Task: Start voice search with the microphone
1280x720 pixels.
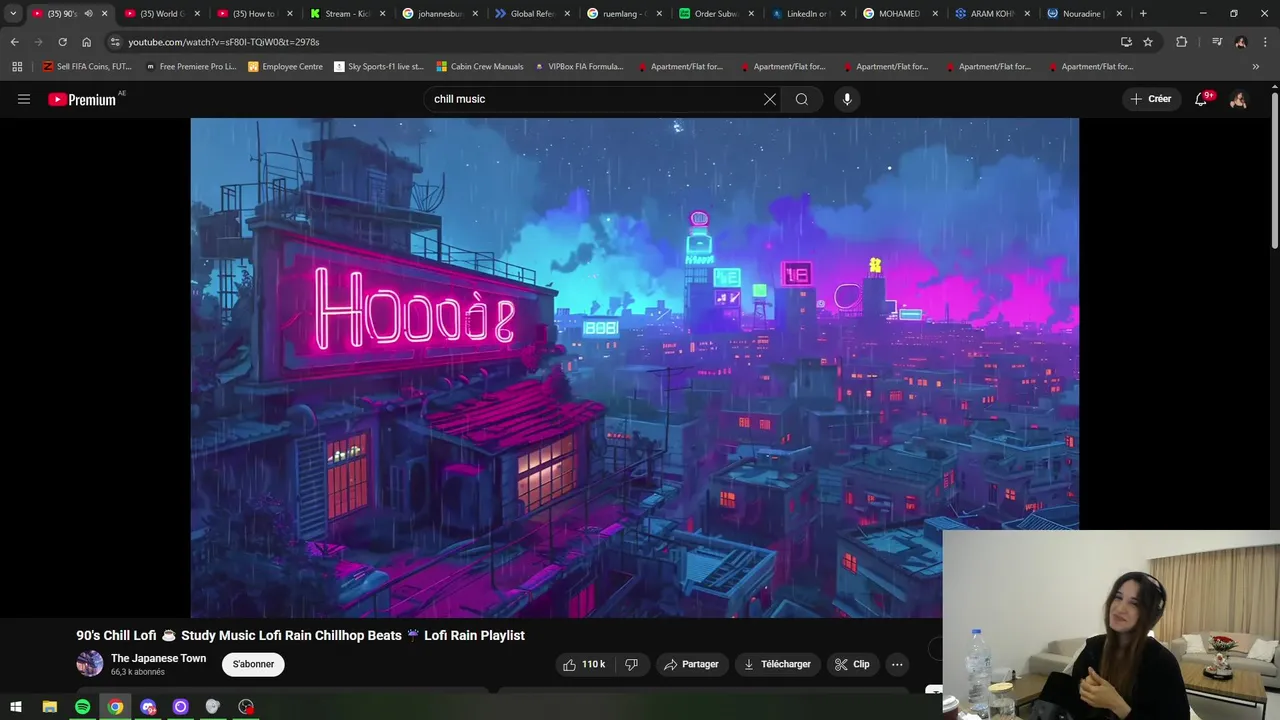Action: coord(847,99)
